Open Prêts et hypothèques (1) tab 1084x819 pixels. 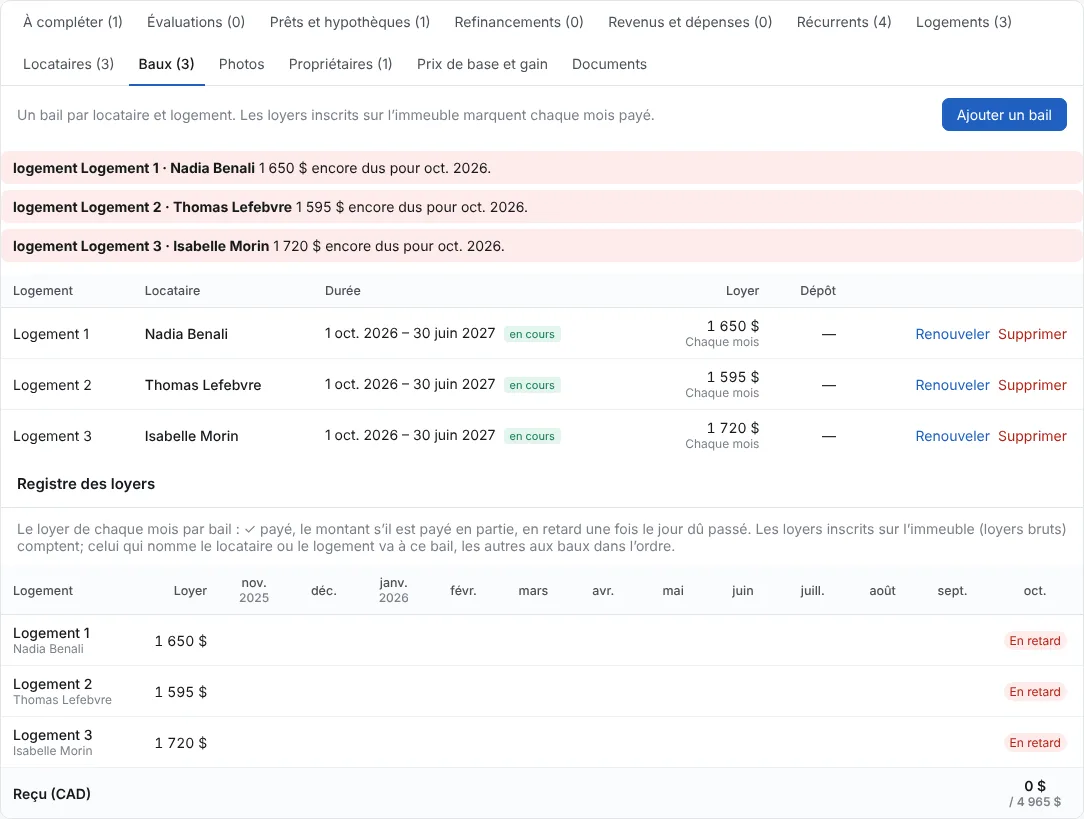[x=350, y=22]
